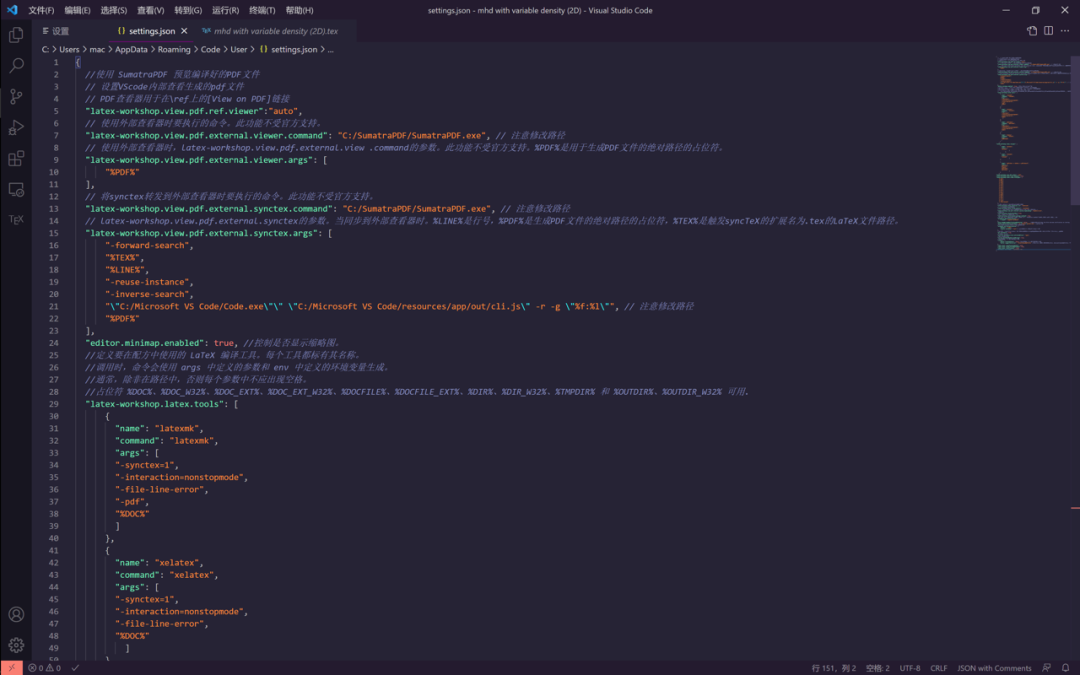Open the 选择(S) menu

[x=114, y=10]
